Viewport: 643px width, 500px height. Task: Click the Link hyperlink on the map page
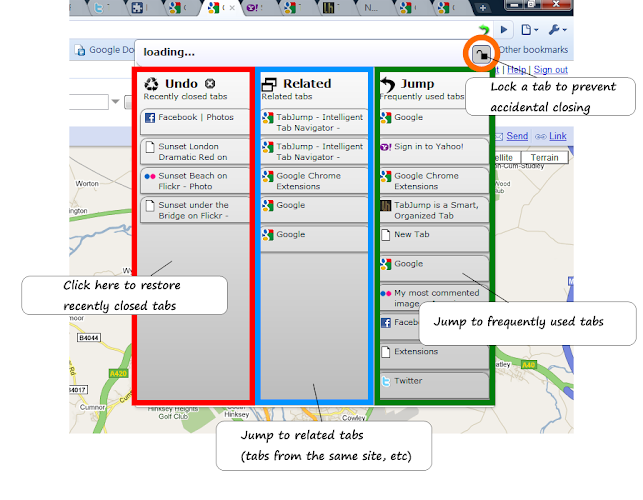[x=557, y=136]
